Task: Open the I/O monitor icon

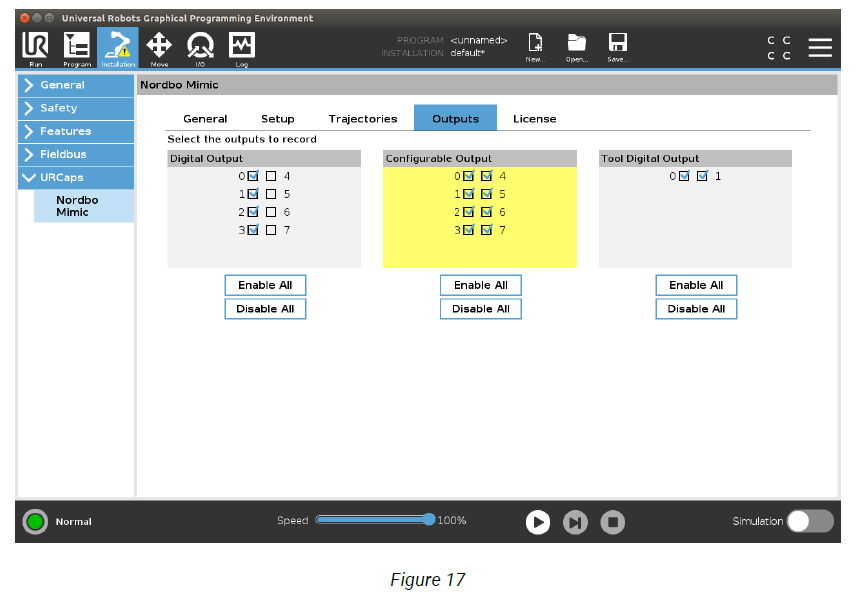Action: (x=200, y=48)
